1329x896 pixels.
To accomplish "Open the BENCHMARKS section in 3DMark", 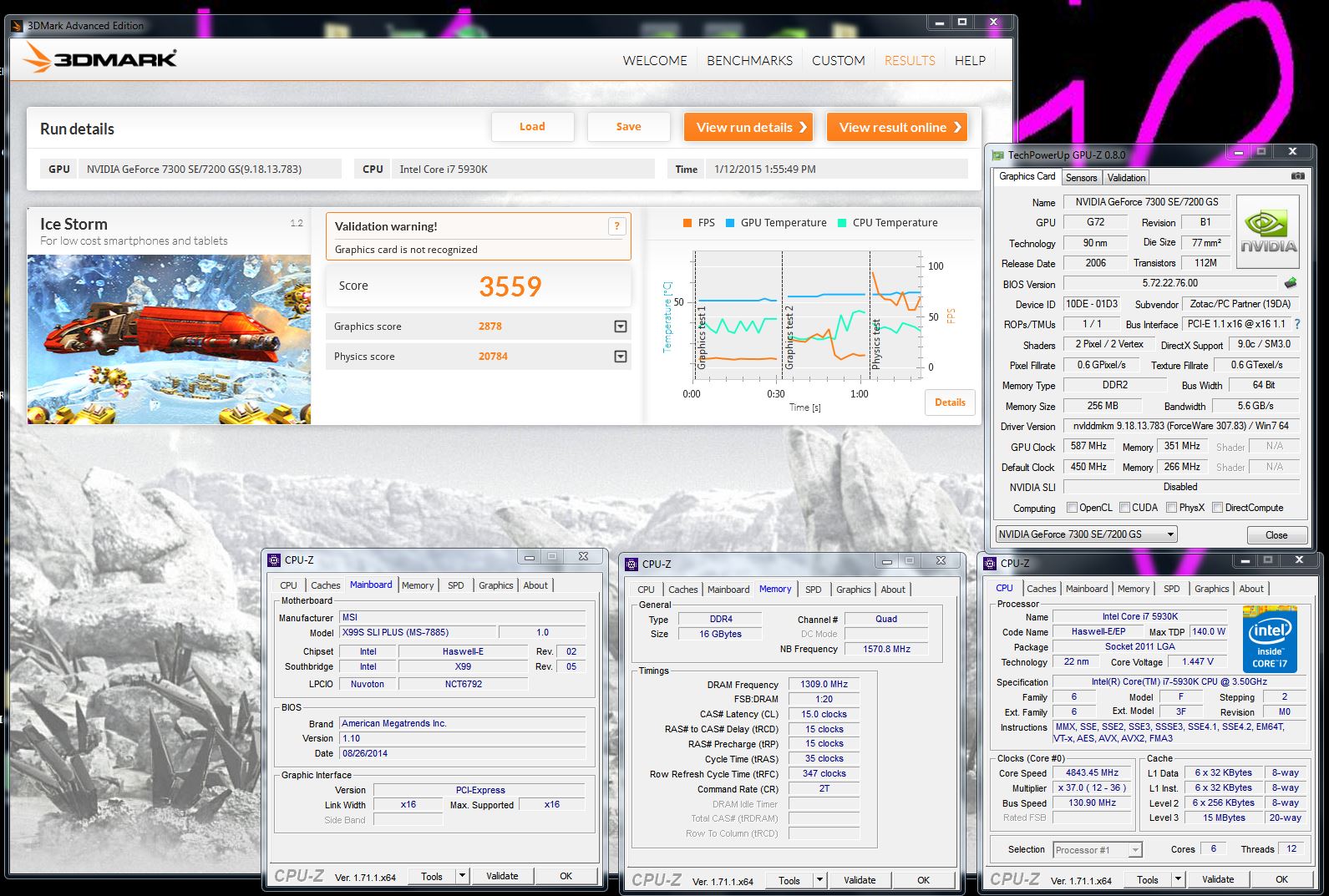I will tap(749, 61).
